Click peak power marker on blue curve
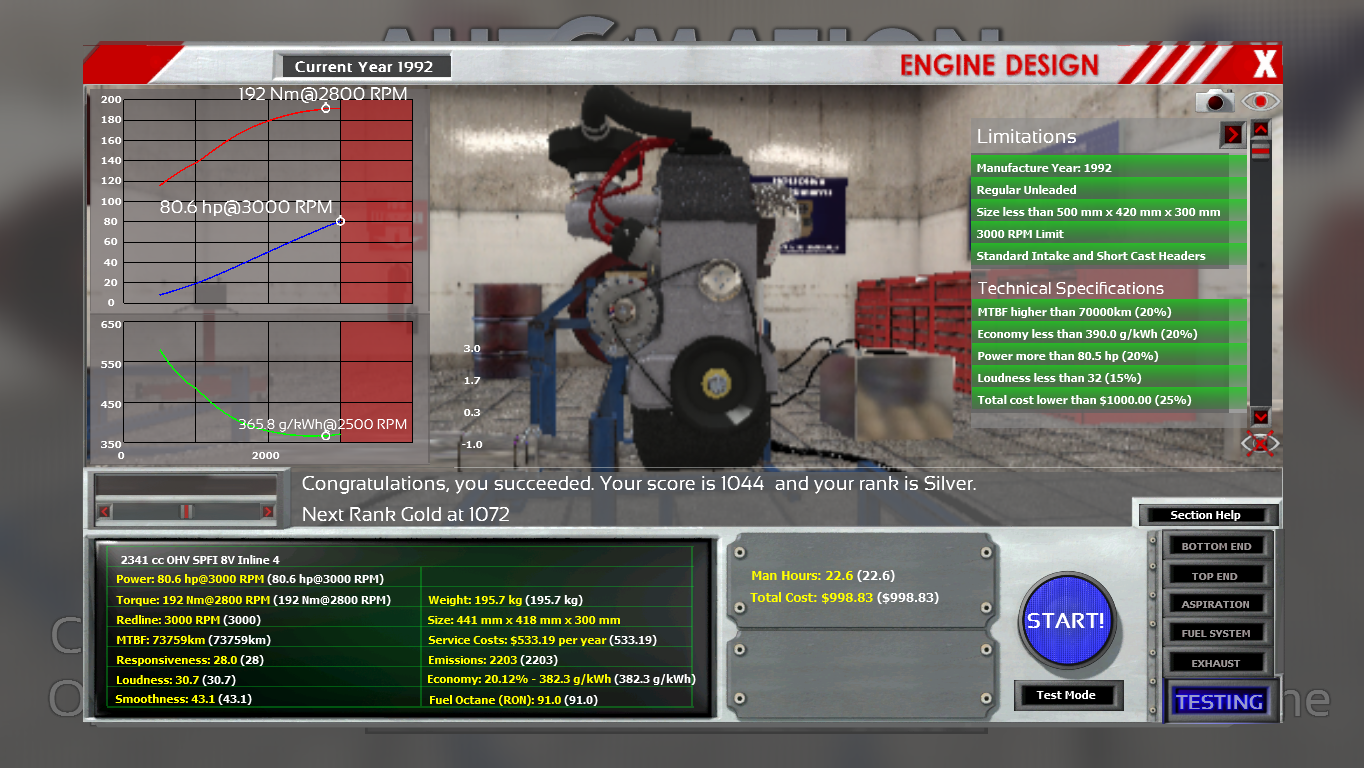Image resolution: width=1364 pixels, height=768 pixels. 340,221
